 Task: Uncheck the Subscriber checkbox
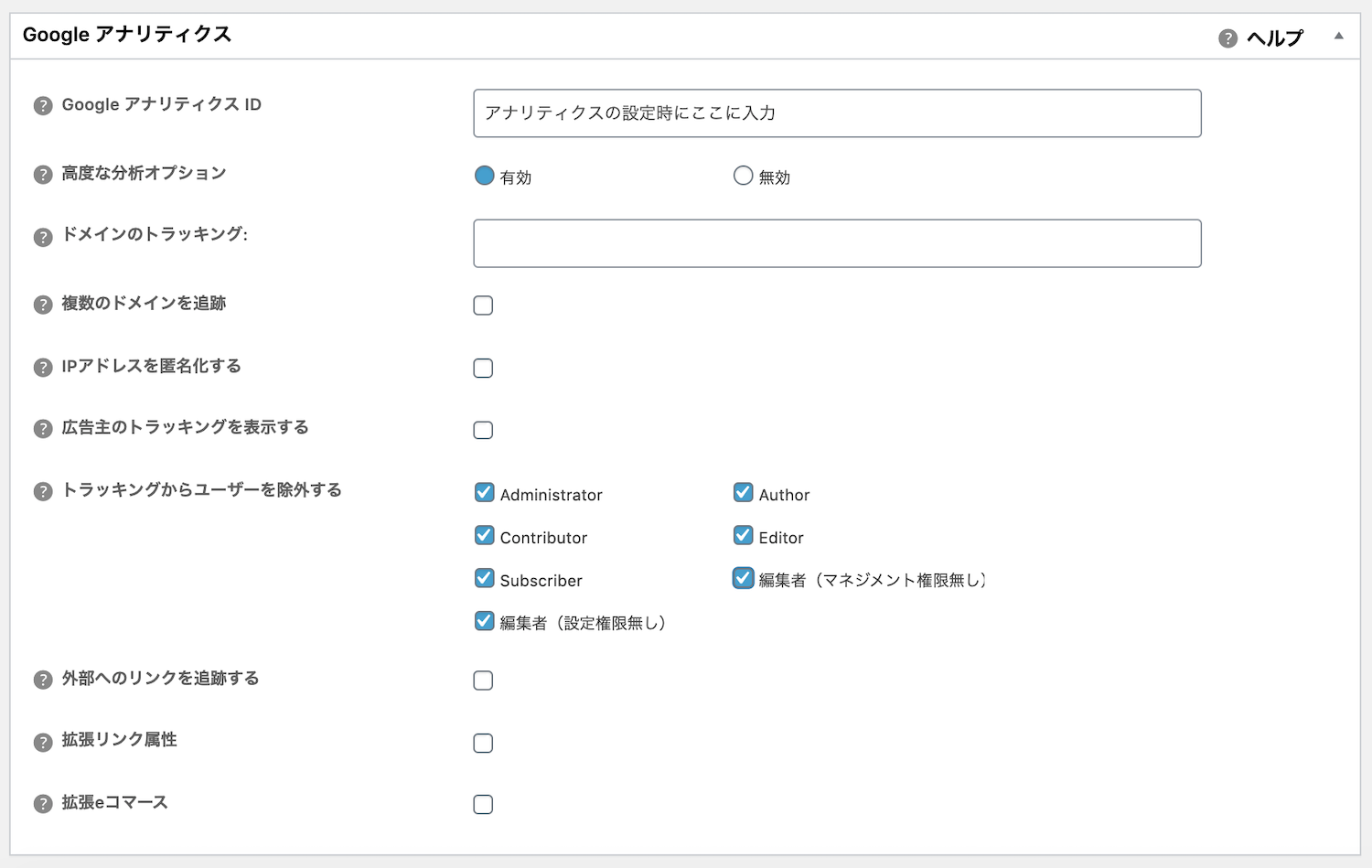click(485, 578)
